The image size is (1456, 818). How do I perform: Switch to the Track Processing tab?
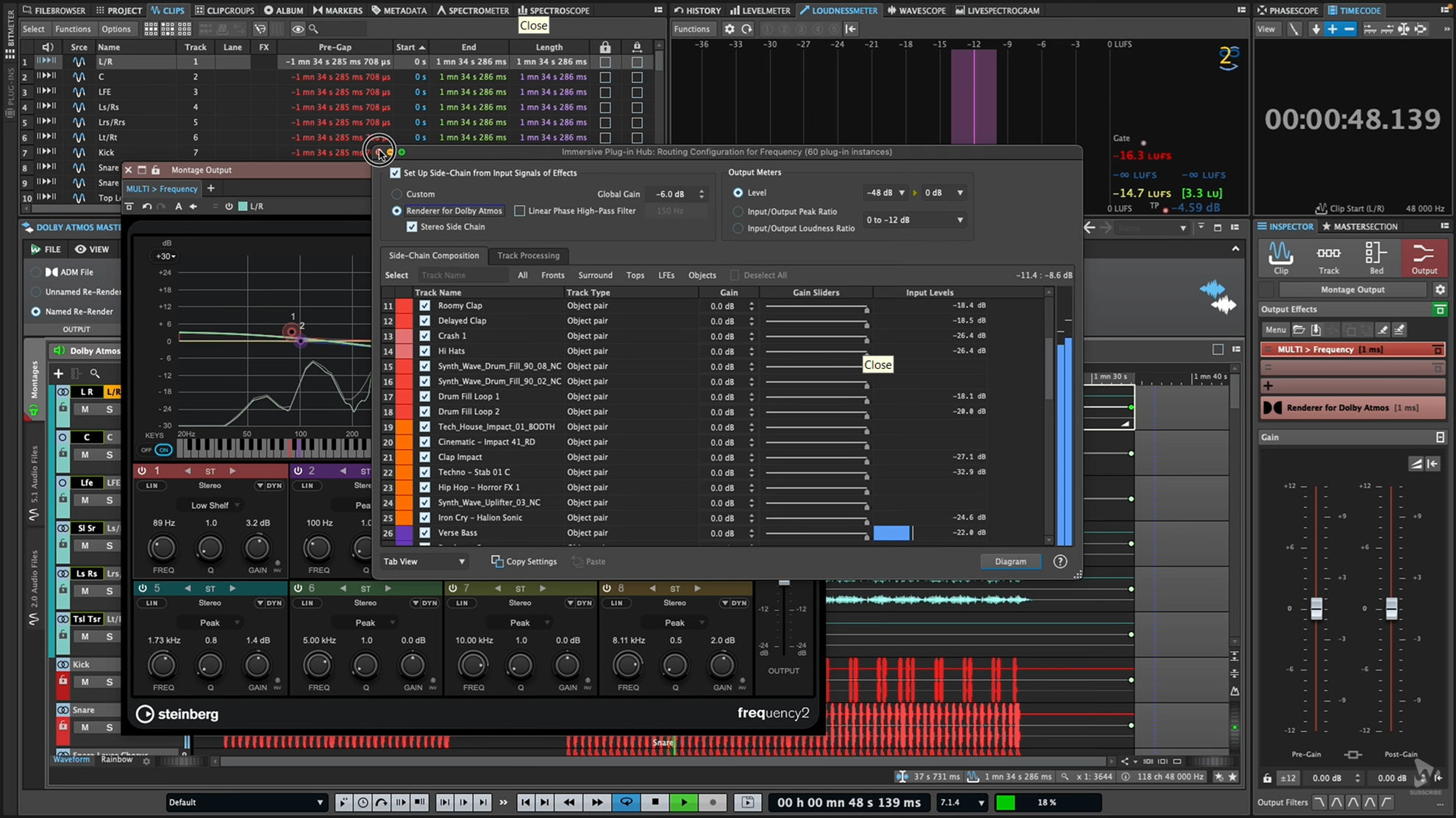[528, 256]
